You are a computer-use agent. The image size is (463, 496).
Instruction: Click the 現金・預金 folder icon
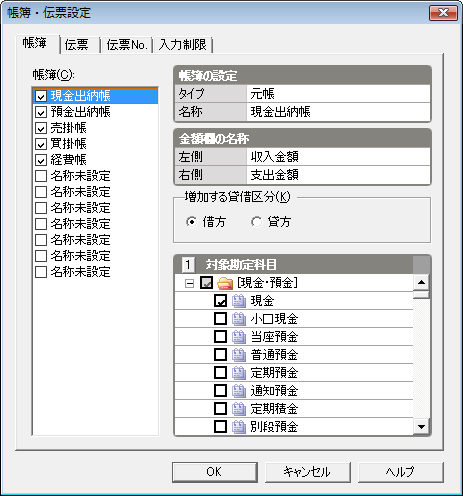coord(225,283)
